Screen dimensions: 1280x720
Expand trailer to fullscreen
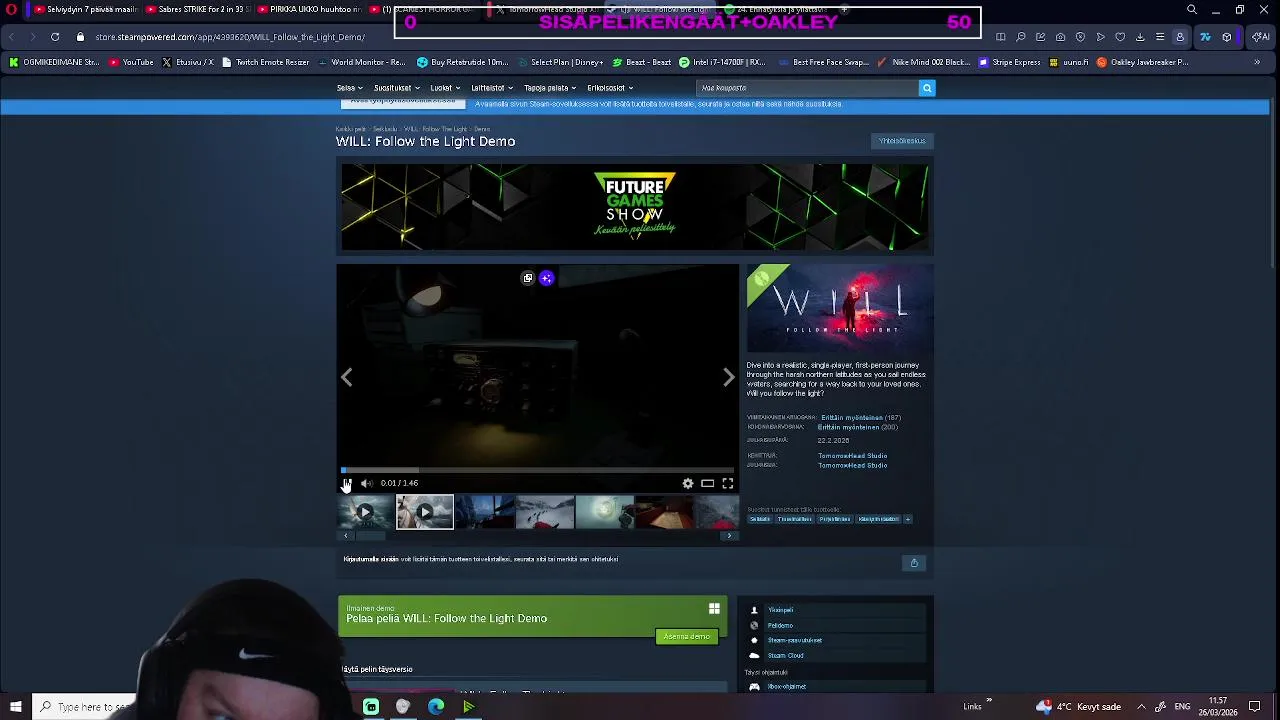[728, 483]
